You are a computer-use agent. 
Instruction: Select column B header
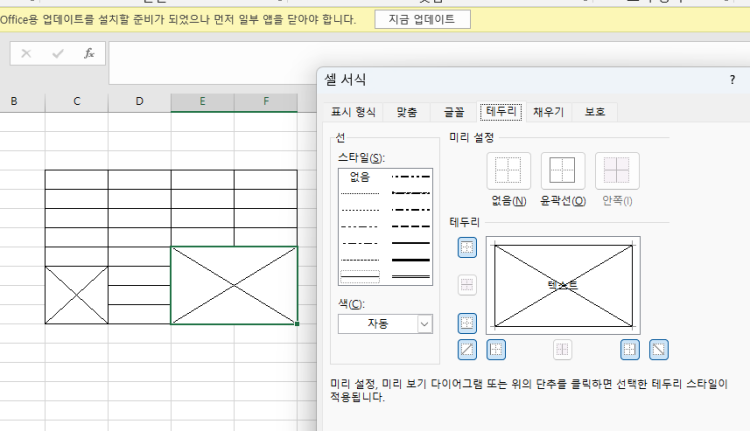click(14, 101)
